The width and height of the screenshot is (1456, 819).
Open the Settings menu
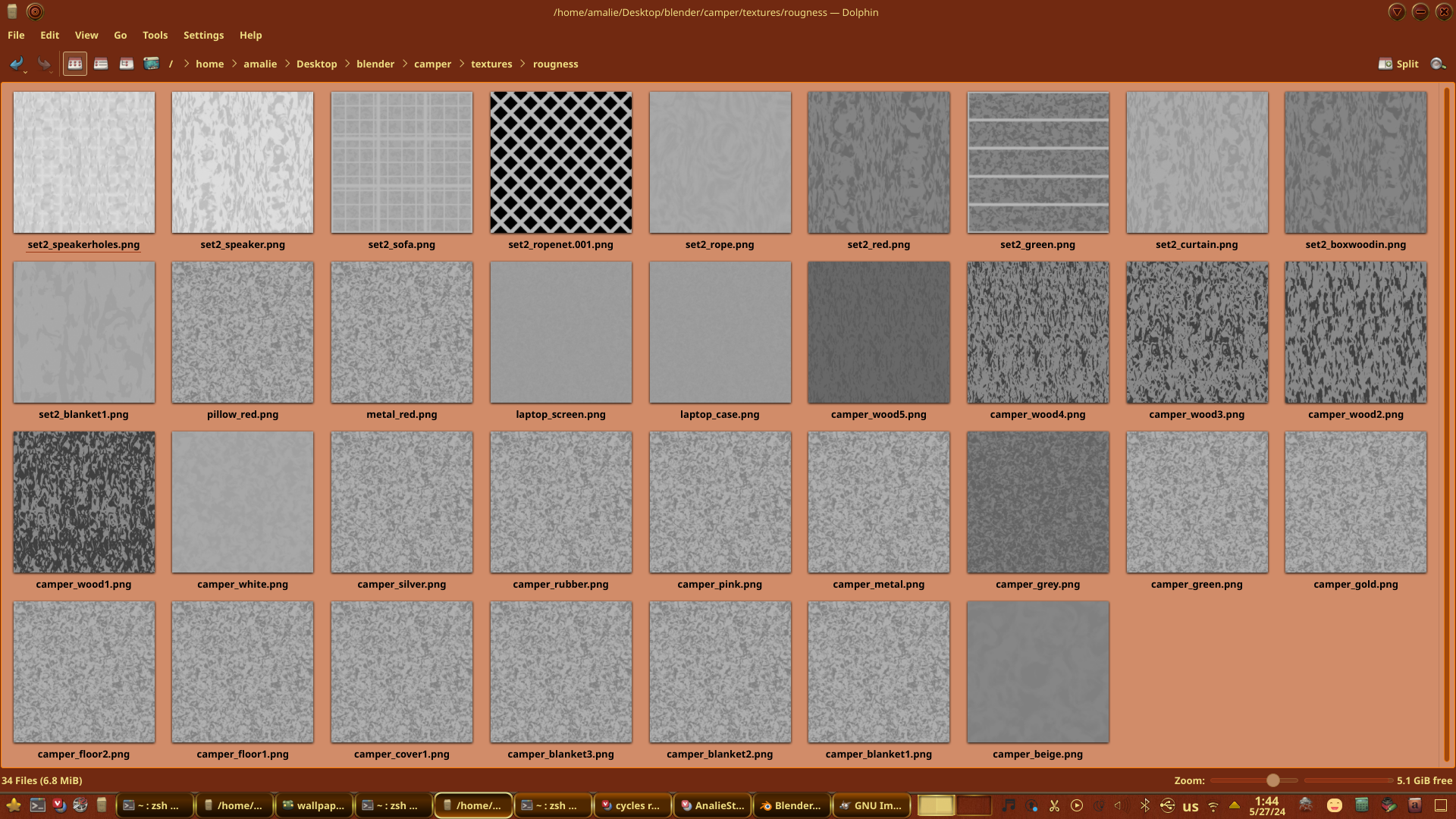coord(203,35)
